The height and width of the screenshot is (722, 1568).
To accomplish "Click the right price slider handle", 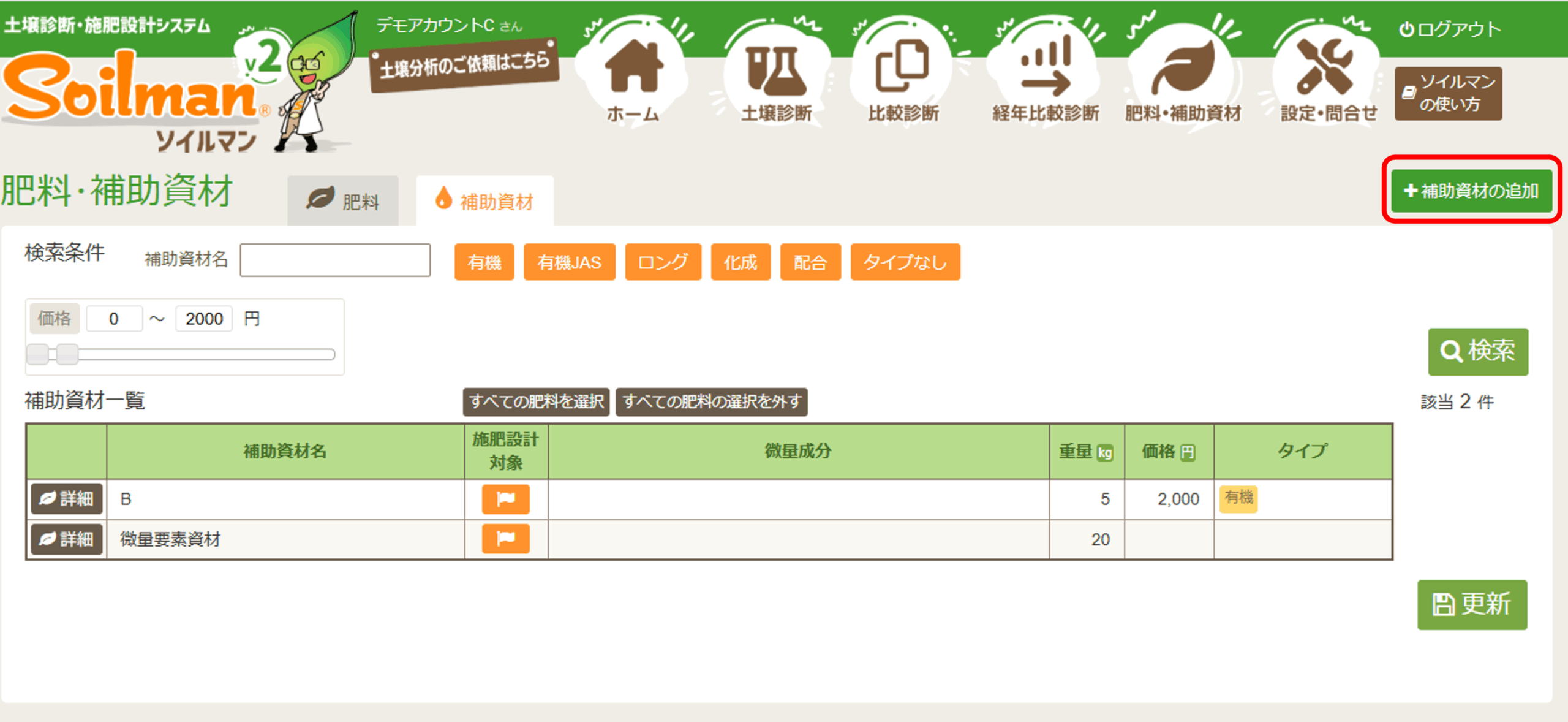I will click(x=67, y=354).
